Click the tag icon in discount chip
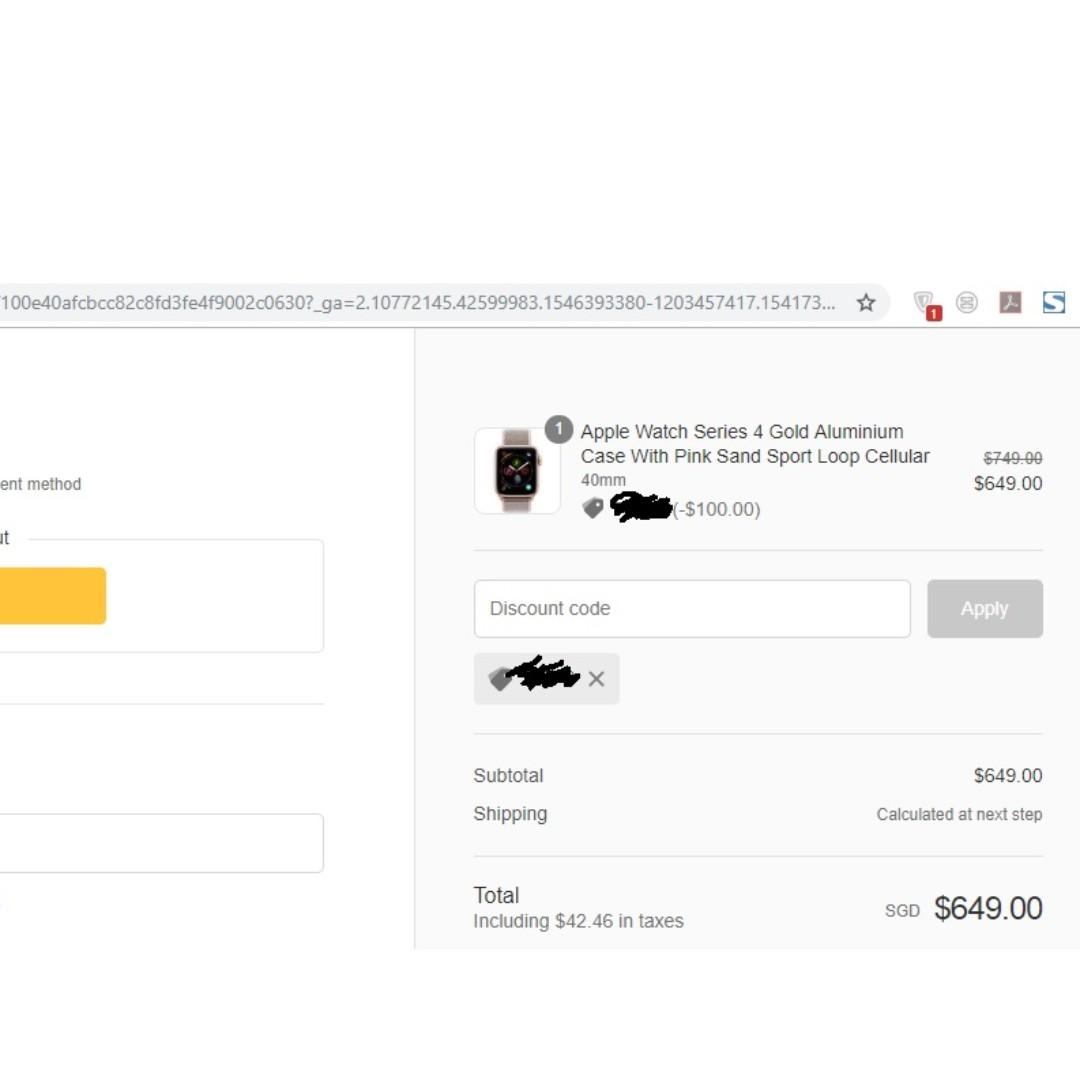 coord(498,679)
